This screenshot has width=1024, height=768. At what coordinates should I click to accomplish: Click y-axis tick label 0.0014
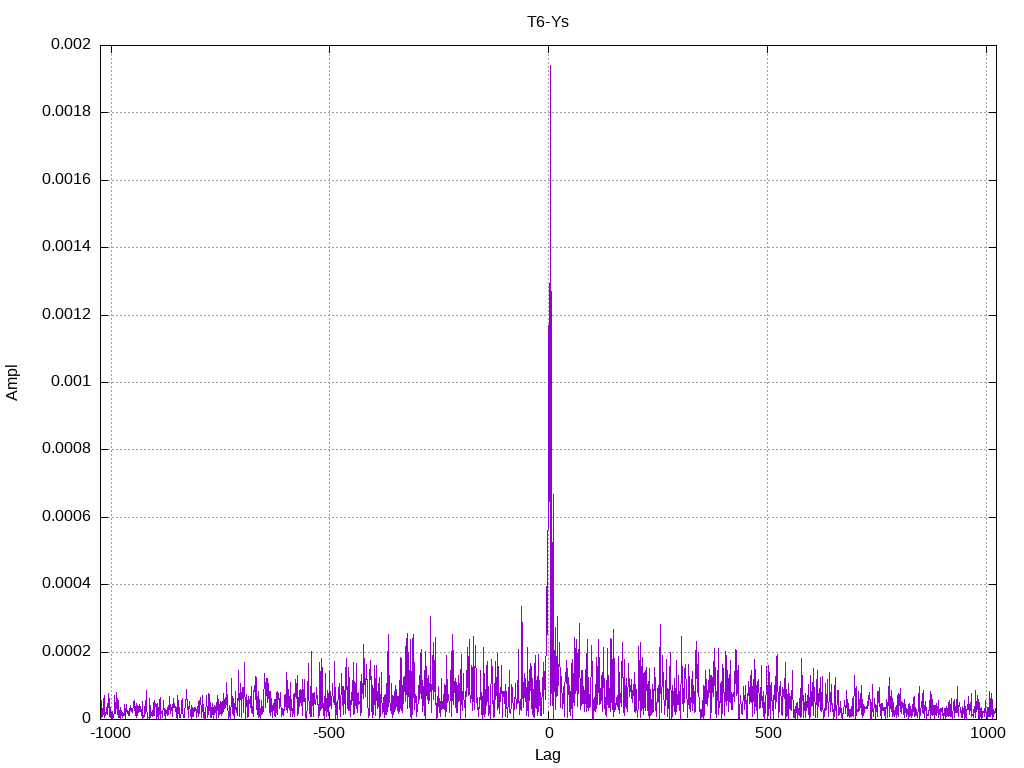coord(66,247)
